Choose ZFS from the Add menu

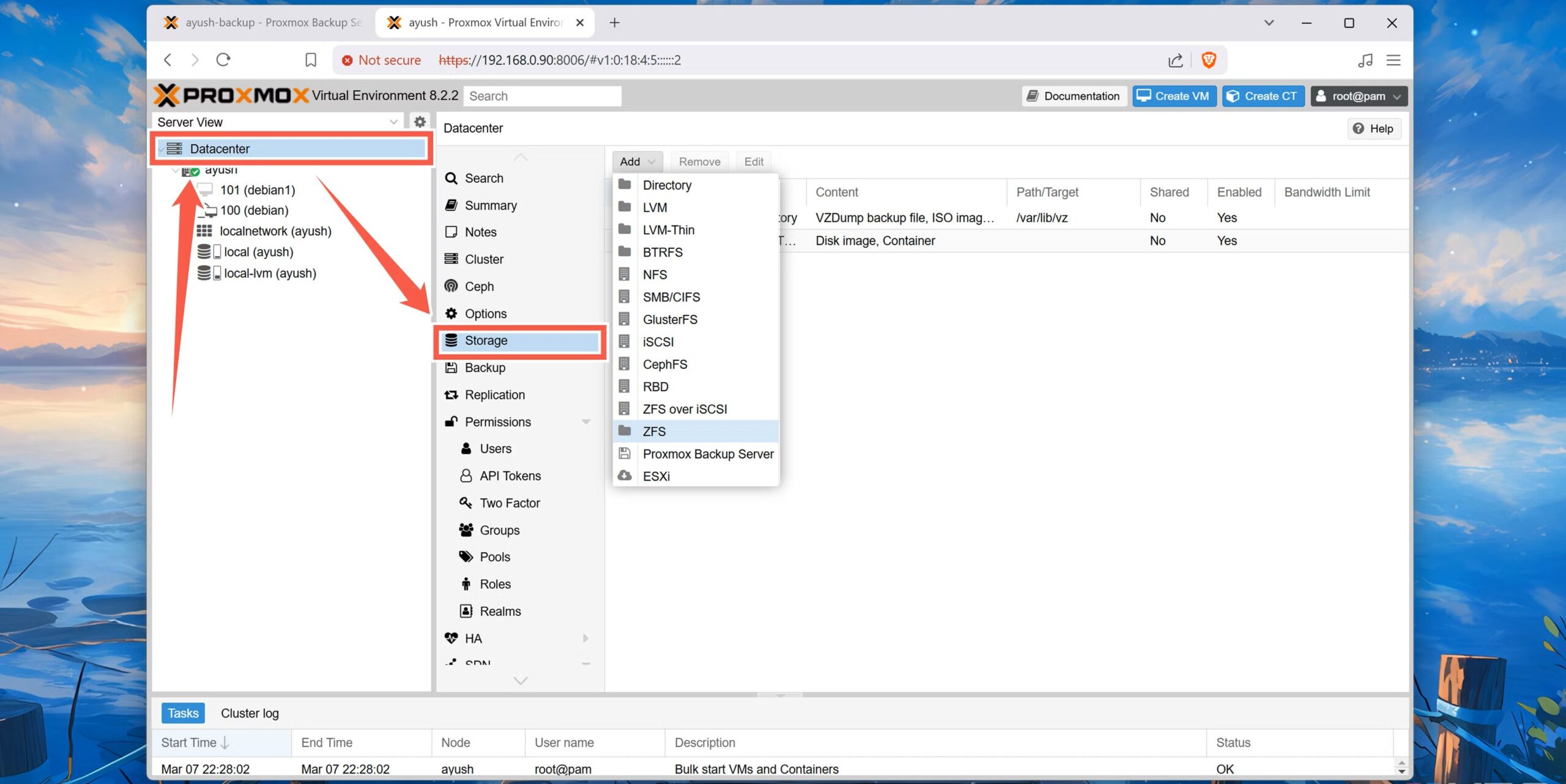tap(654, 432)
